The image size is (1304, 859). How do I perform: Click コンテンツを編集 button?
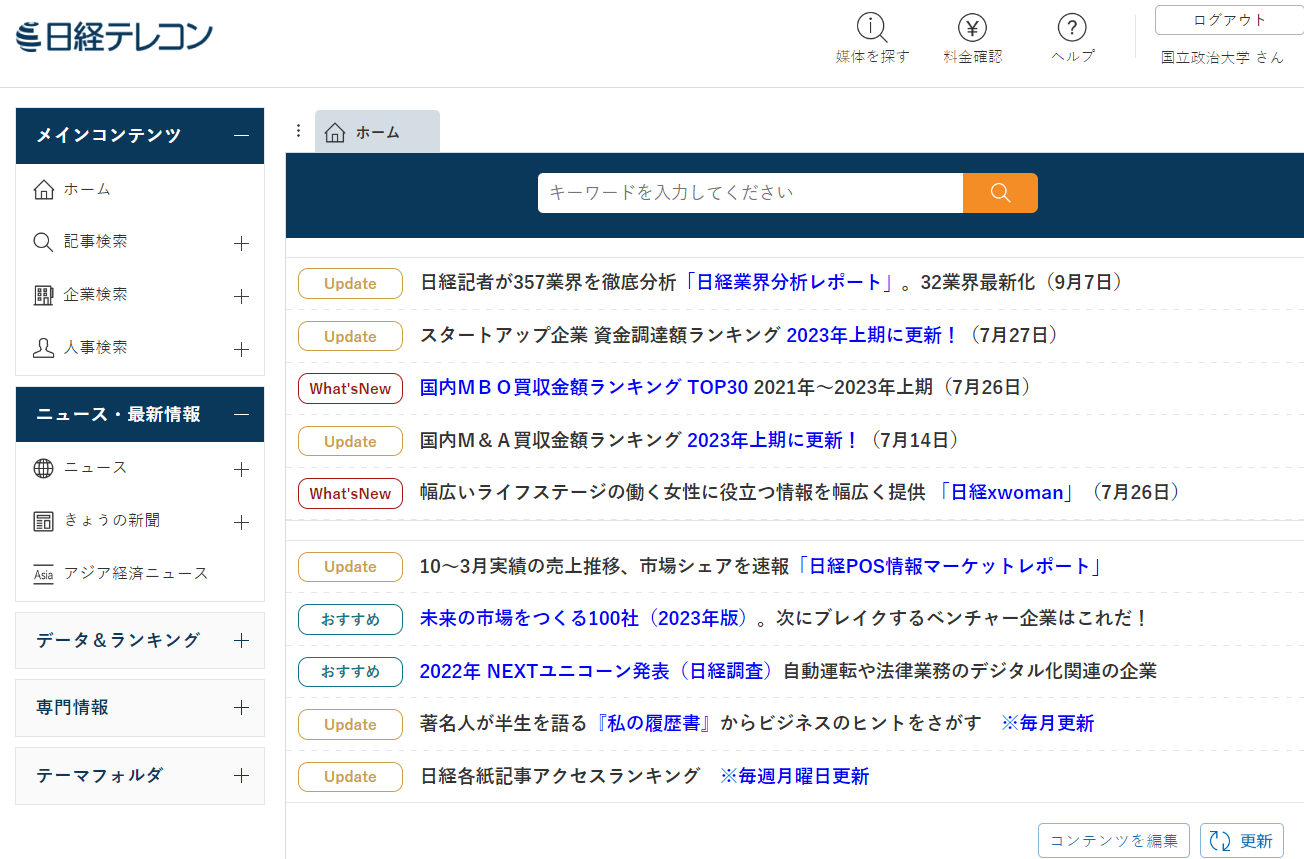(1114, 841)
